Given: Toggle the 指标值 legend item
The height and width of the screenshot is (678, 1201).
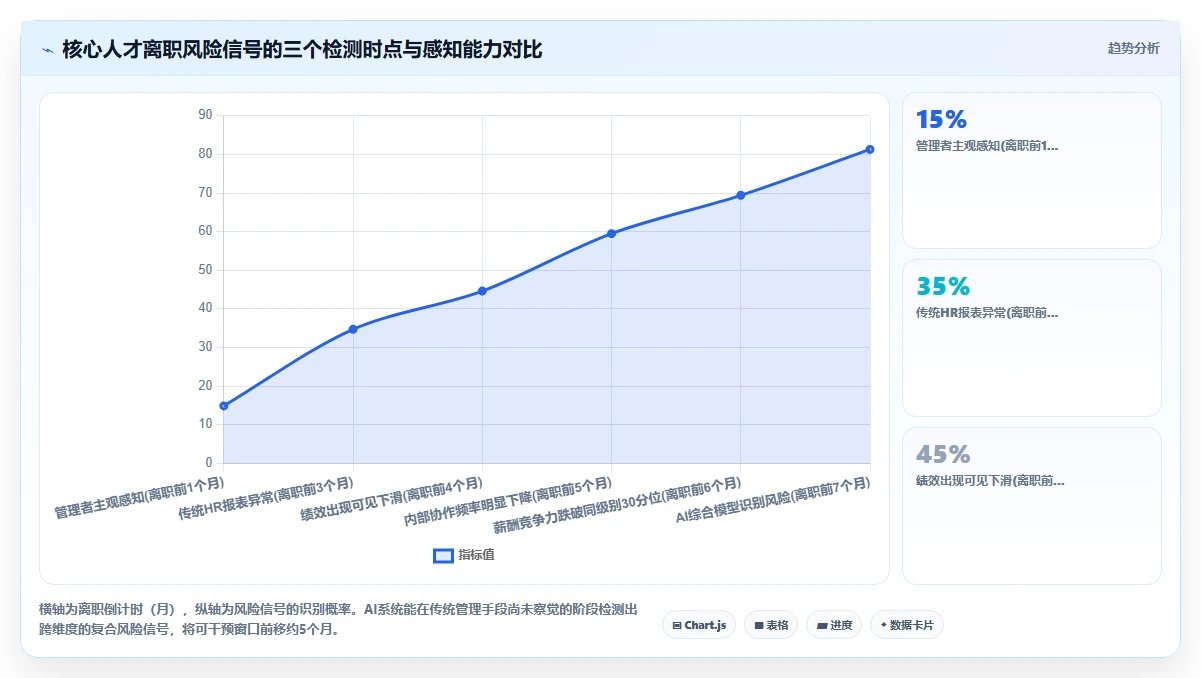Looking at the screenshot, I should point(464,555).
